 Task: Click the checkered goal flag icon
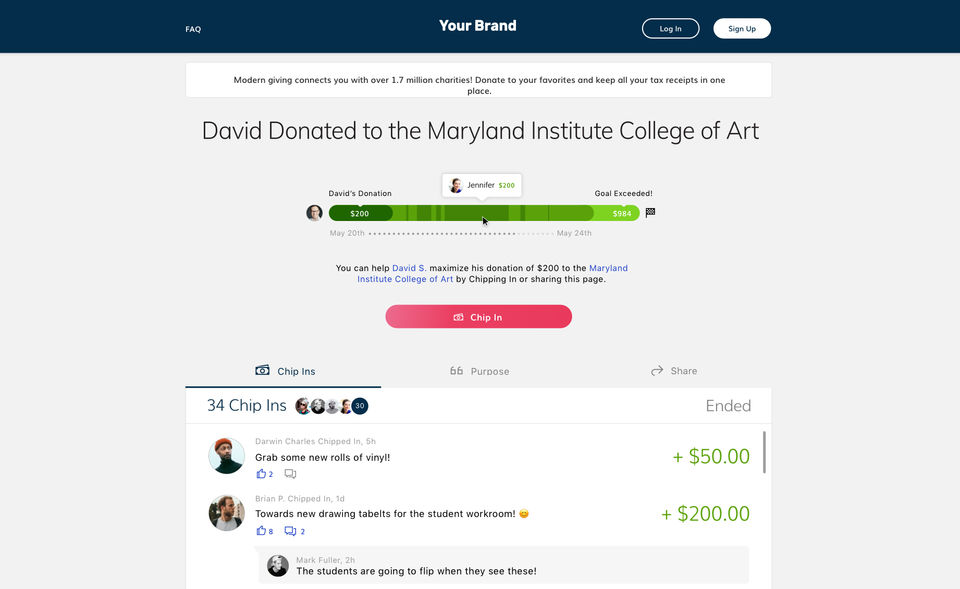point(650,212)
